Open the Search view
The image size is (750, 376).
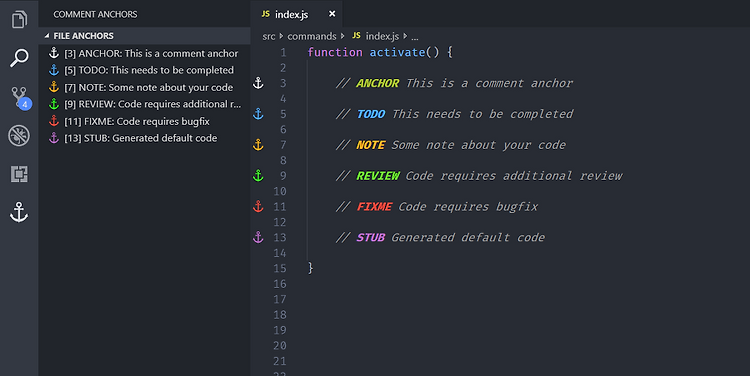pos(19,58)
